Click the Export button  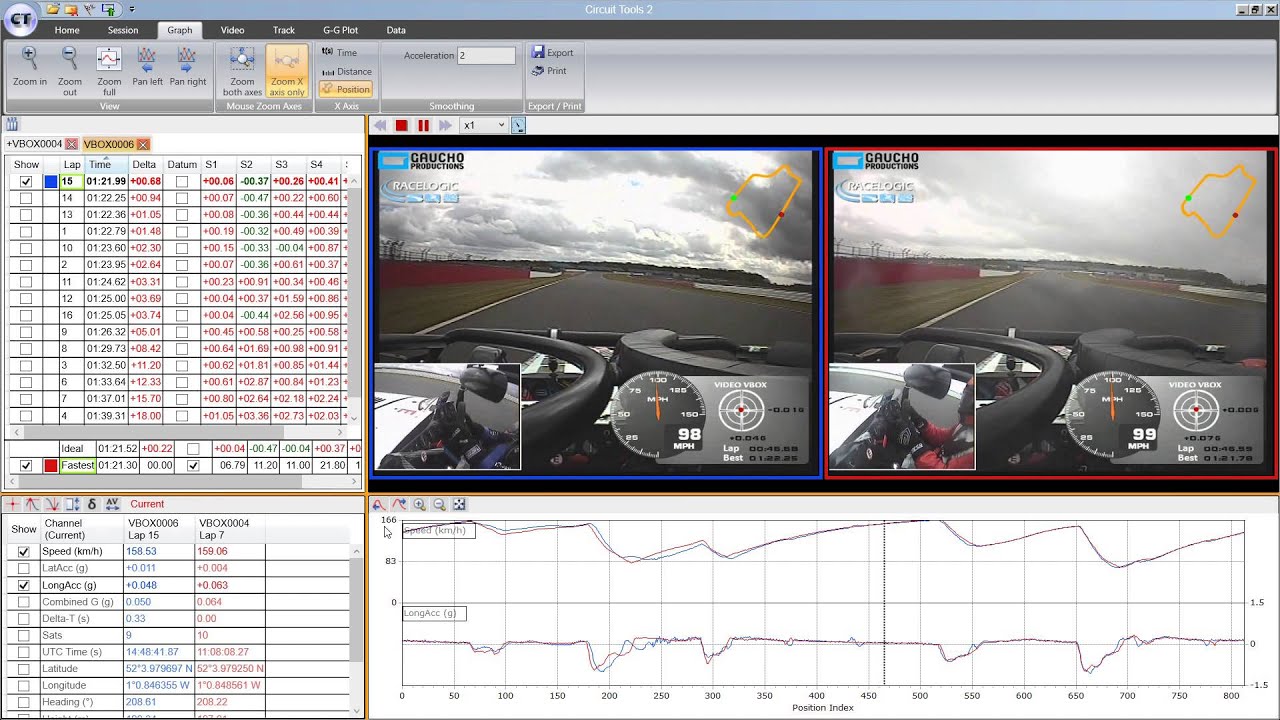coord(553,53)
